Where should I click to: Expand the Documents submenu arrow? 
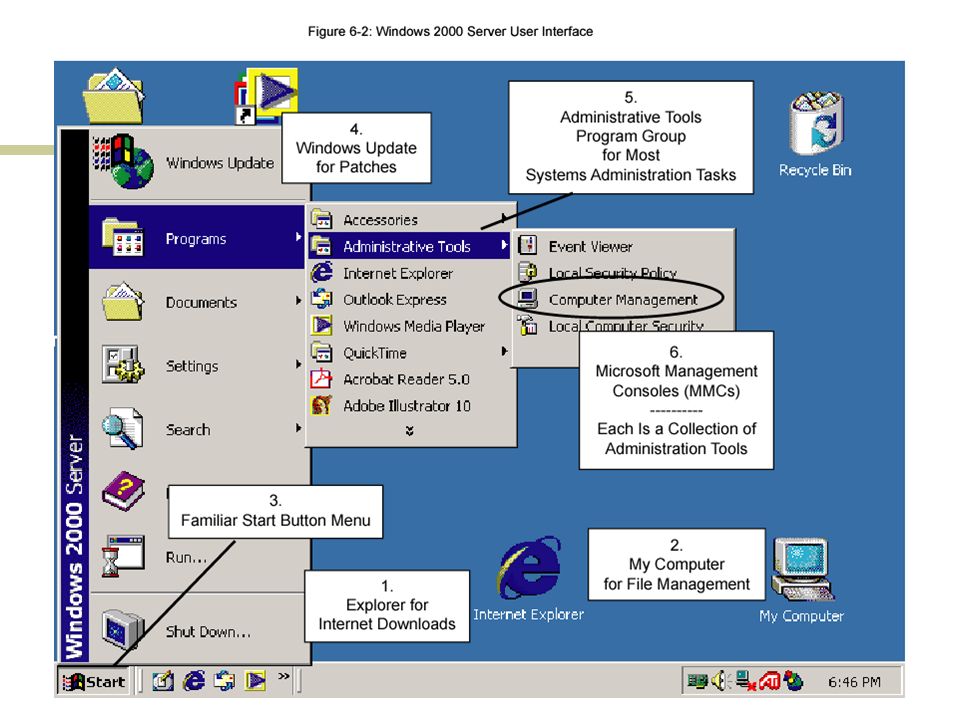pos(298,301)
